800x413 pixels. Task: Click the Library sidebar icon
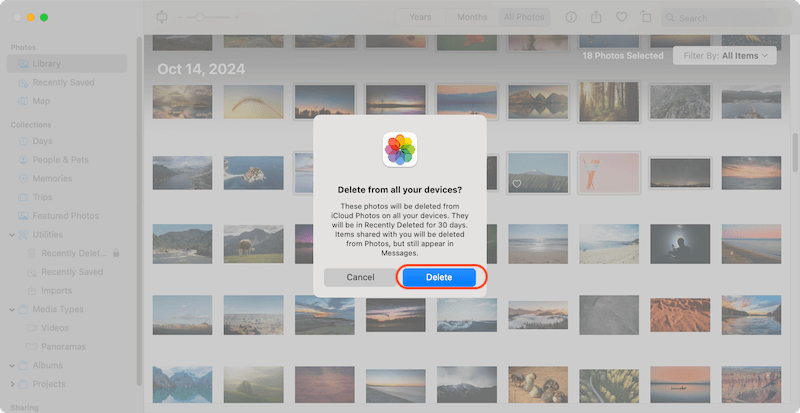[x=23, y=64]
